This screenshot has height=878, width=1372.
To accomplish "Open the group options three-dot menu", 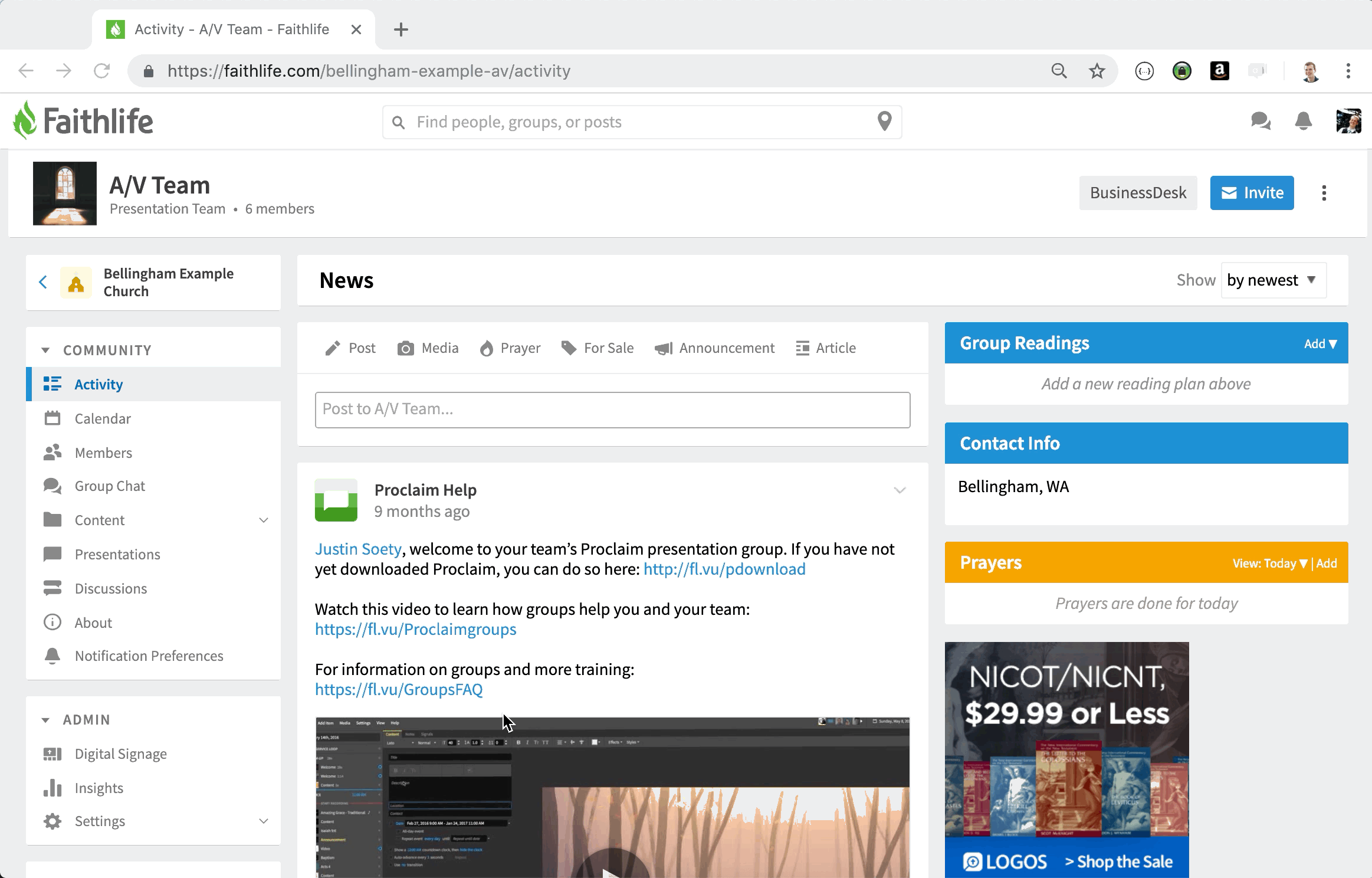I will tap(1324, 193).
